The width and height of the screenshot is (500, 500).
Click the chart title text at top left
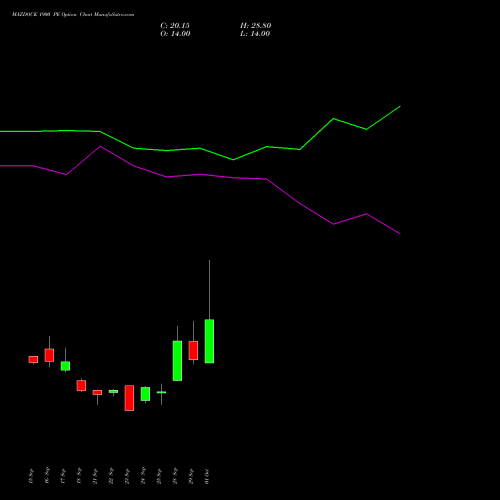(73, 15)
